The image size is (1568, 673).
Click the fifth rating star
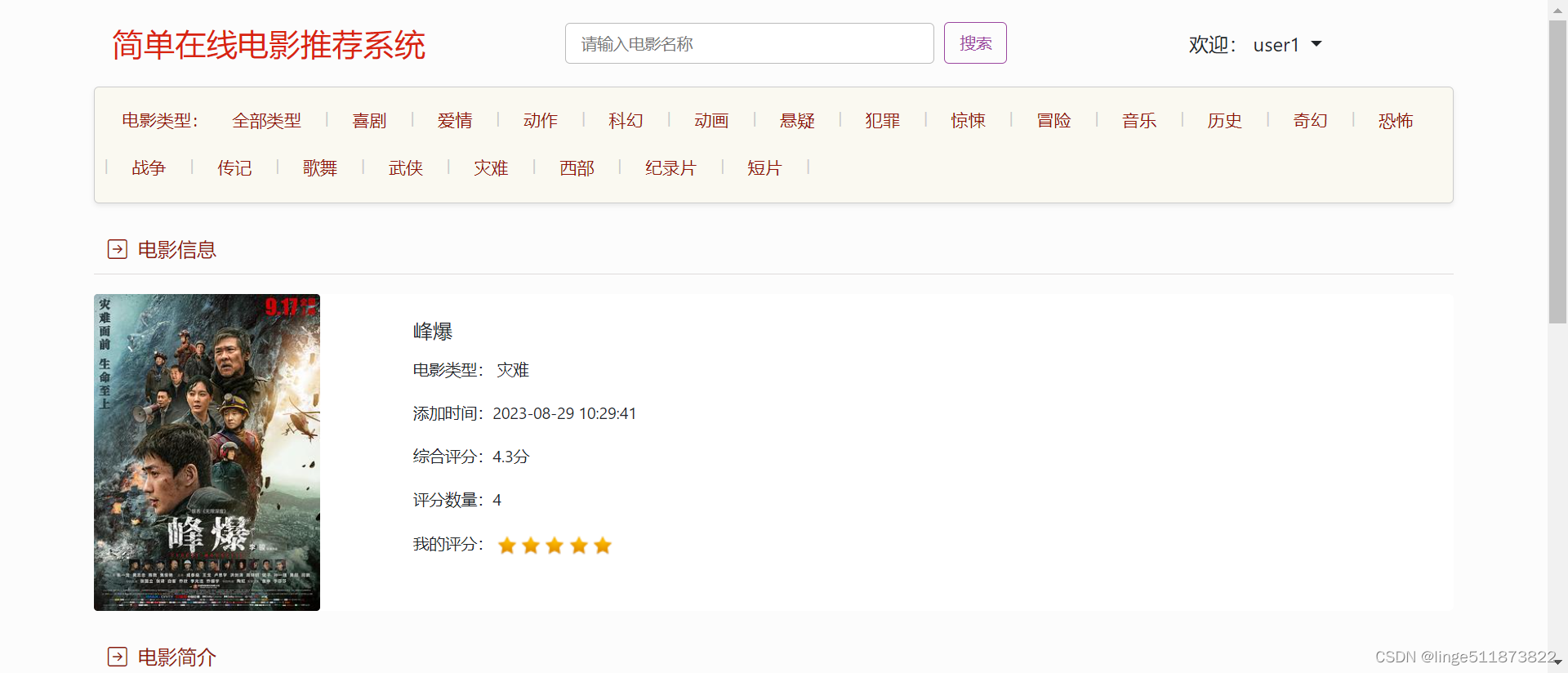(x=603, y=546)
